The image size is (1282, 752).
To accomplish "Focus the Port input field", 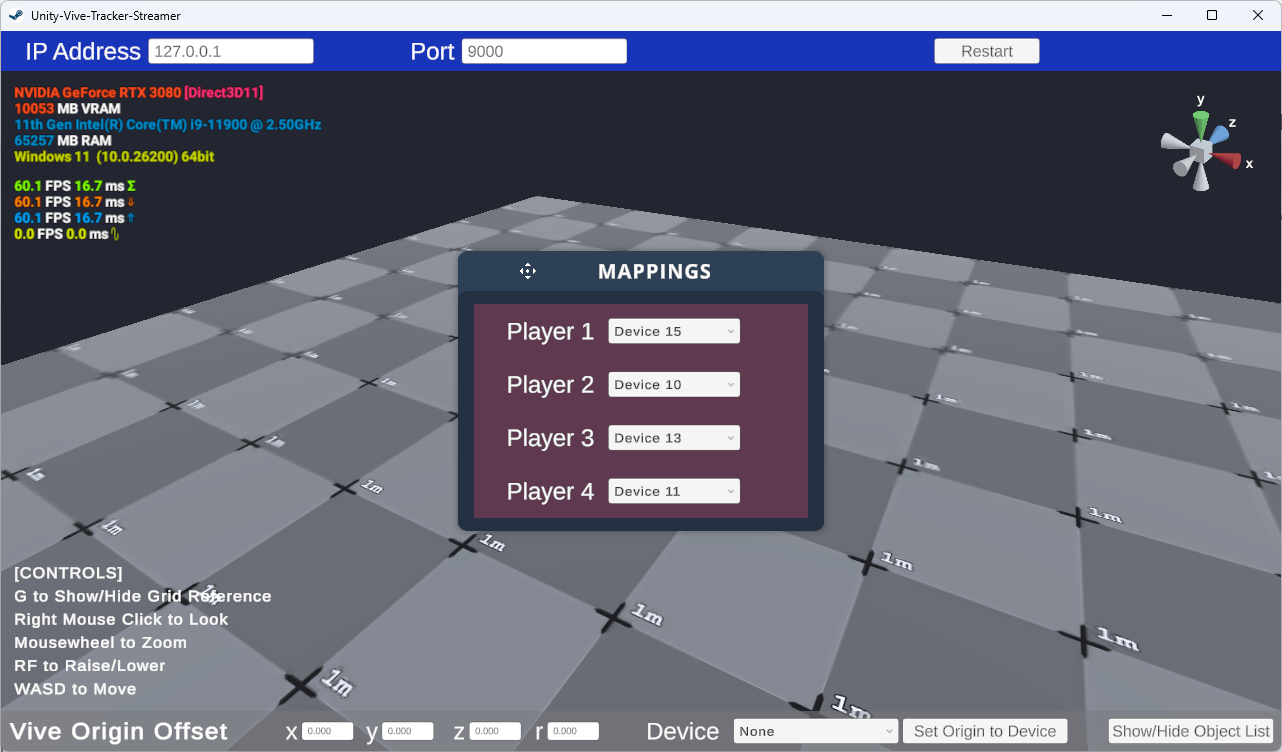I will point(544,51).
